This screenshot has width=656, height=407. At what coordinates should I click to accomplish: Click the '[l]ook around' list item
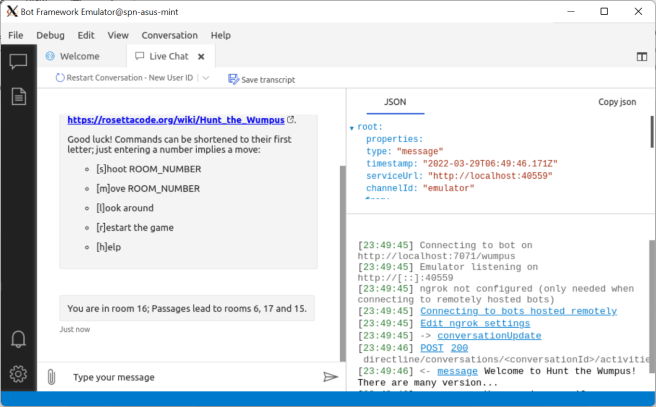125,208
